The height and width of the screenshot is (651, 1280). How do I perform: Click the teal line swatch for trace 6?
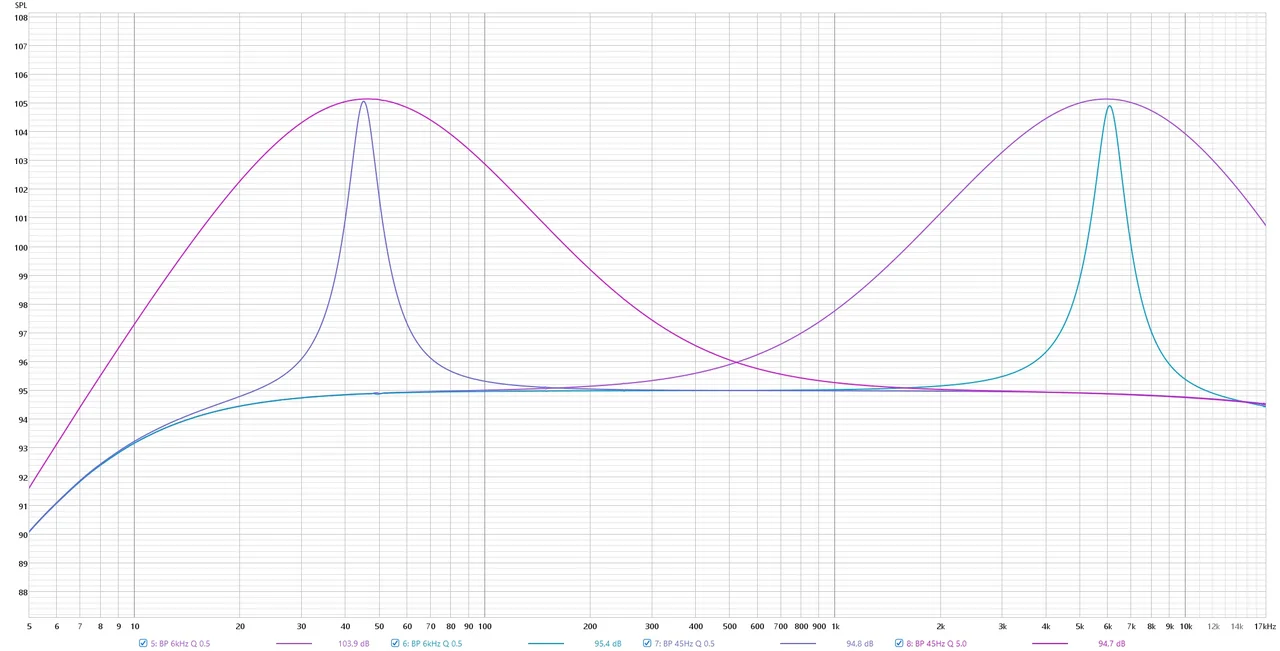click(545, 644)
